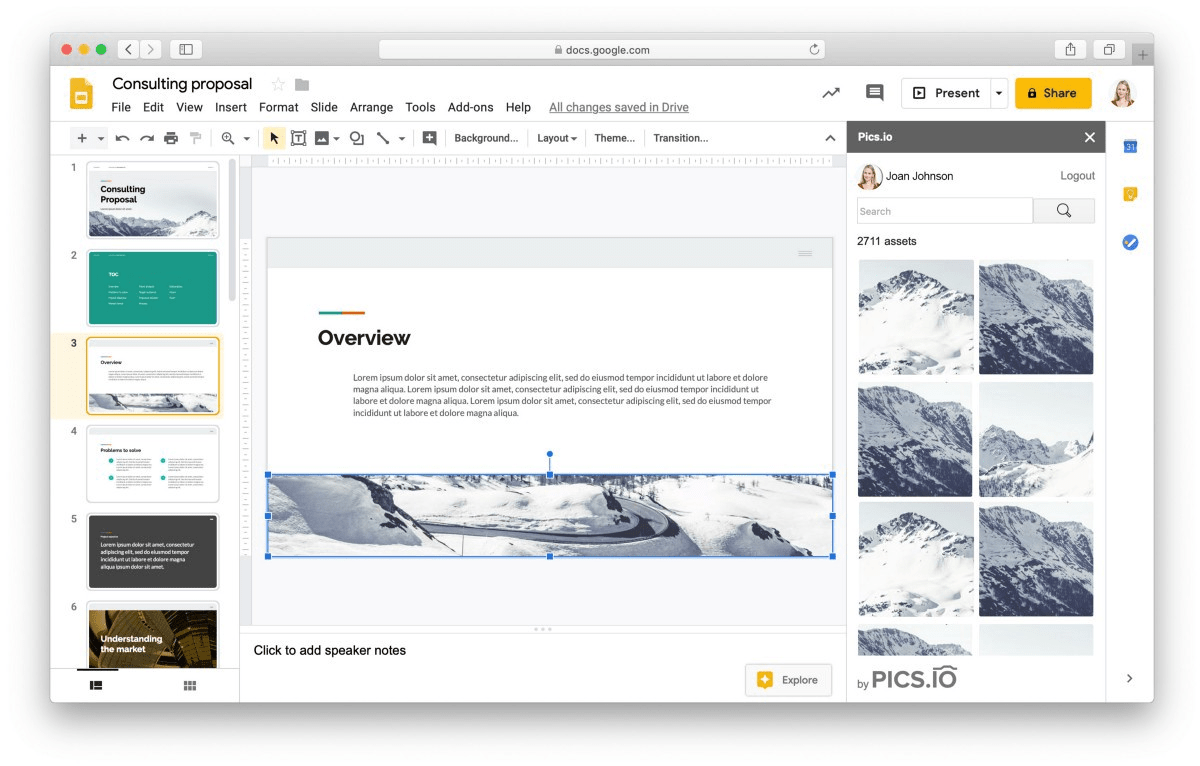Add a new slide with plus button

tap(82, 138)
